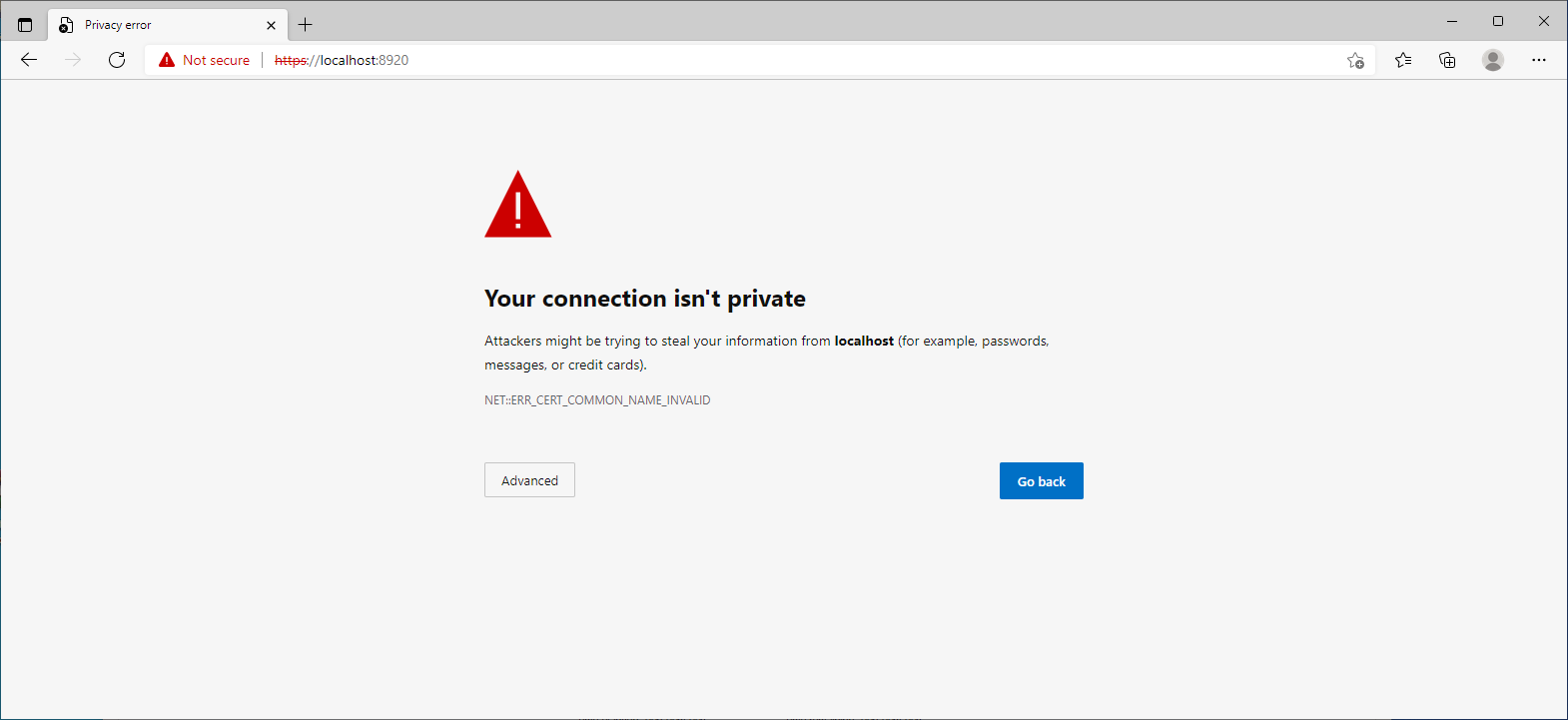
Task: Click the NET::ERR_CERT_COMMON_NAME_INVALID error code
Action: (597, 400)
